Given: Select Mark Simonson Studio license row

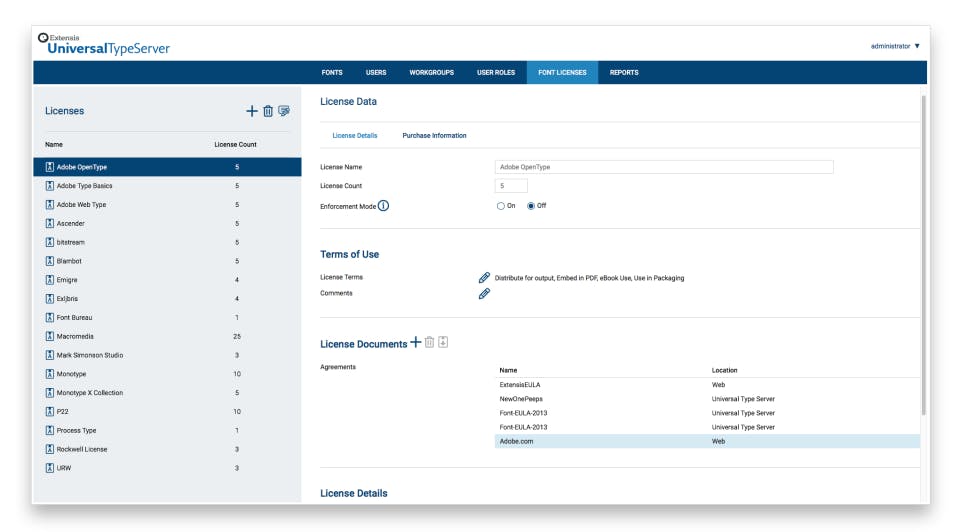Looking at the screenshot, I should point(167,355).
